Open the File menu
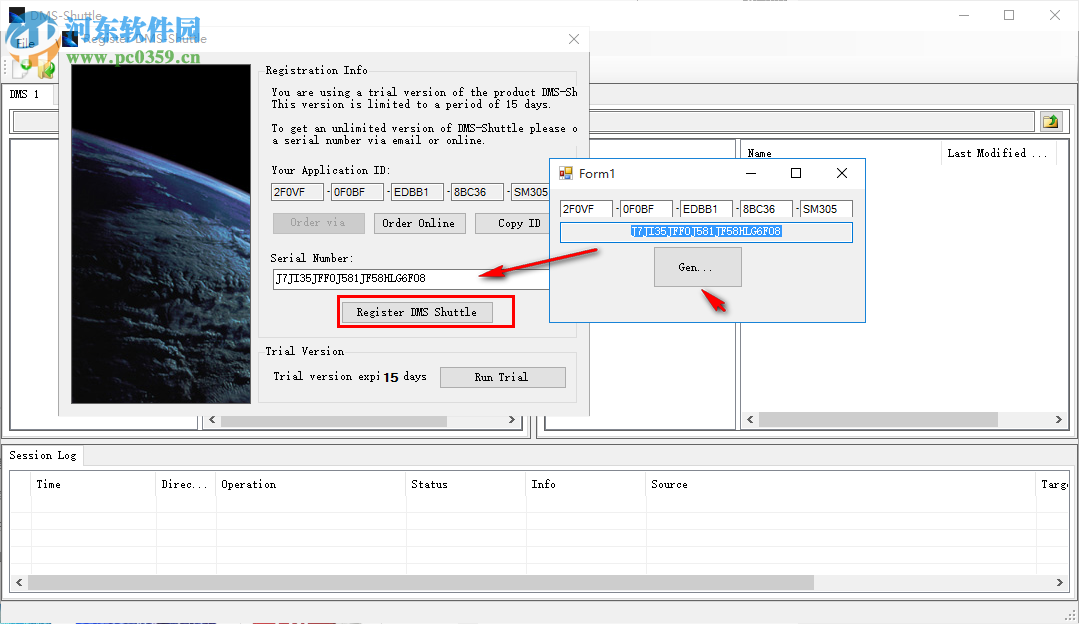Viewport: 1079px width, 624px height. pos(23,42)
